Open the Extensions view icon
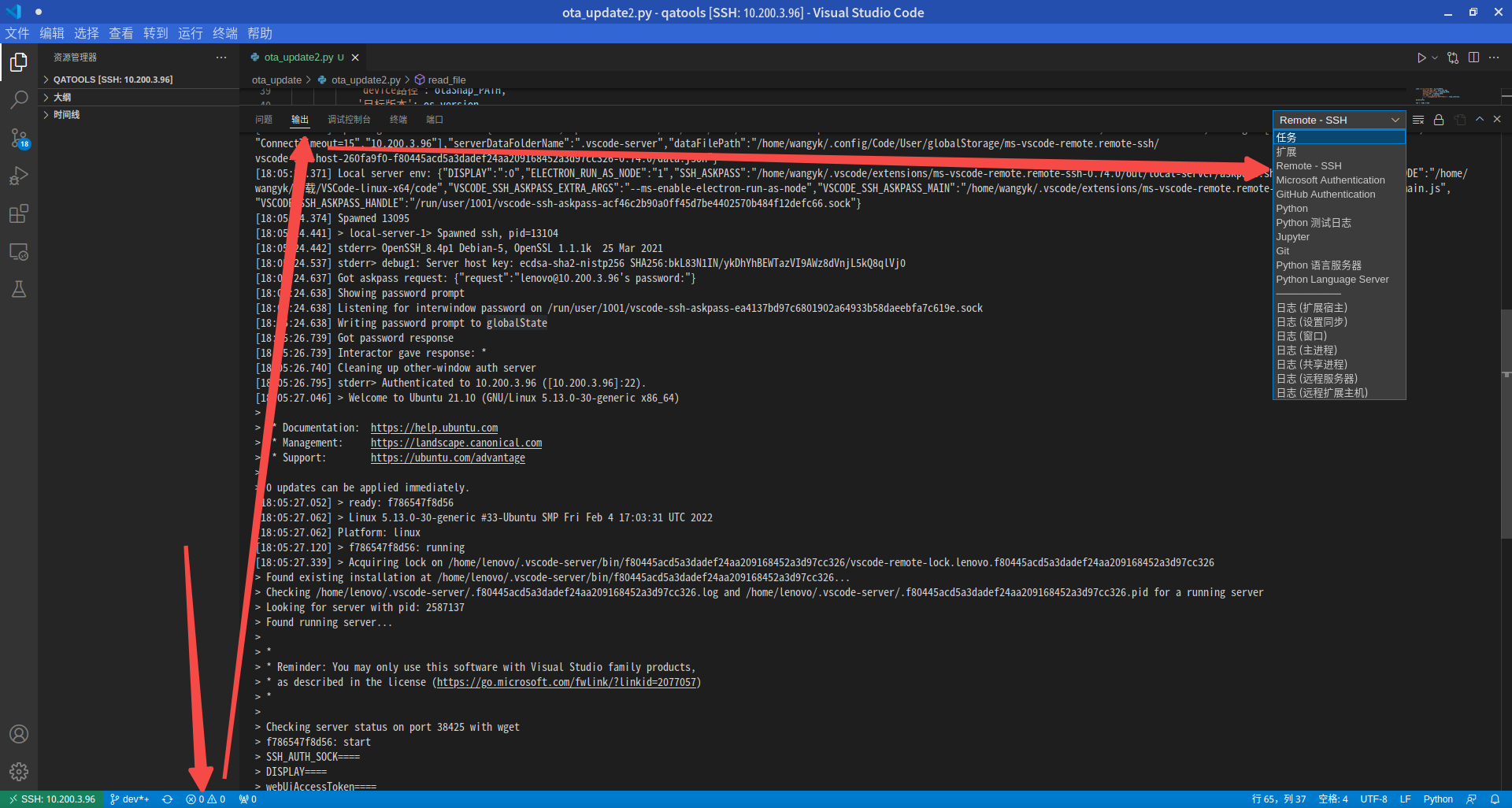Image resolution: width=1512 pixels, height=808 pixels. tap(19, 214)
